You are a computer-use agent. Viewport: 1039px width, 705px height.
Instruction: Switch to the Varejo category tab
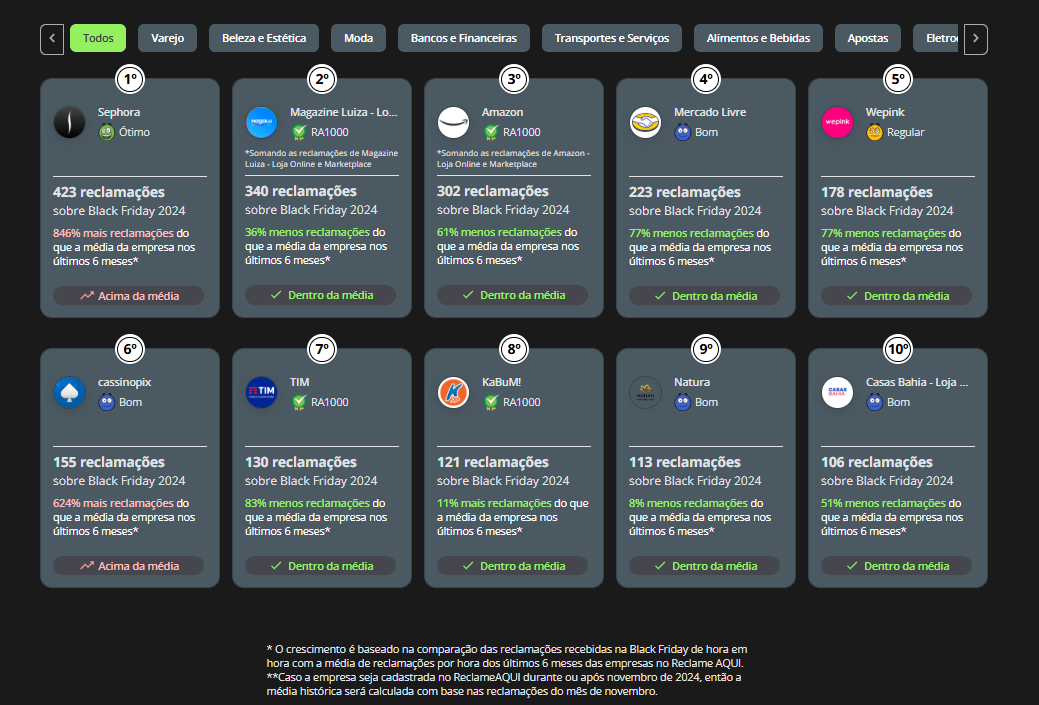pyautogui.click(x=167, y=39)
